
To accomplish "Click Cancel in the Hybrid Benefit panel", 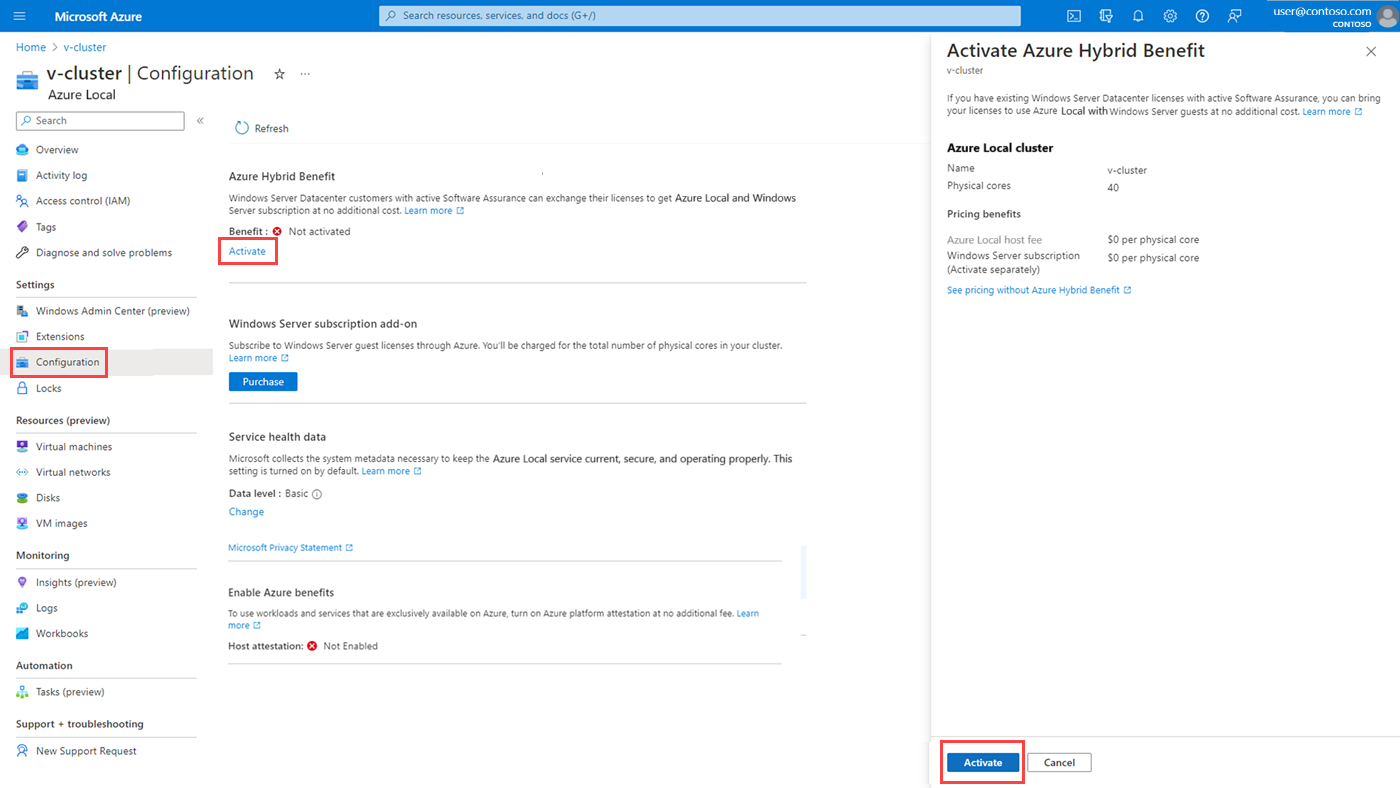I will [x=1059, y=763].
